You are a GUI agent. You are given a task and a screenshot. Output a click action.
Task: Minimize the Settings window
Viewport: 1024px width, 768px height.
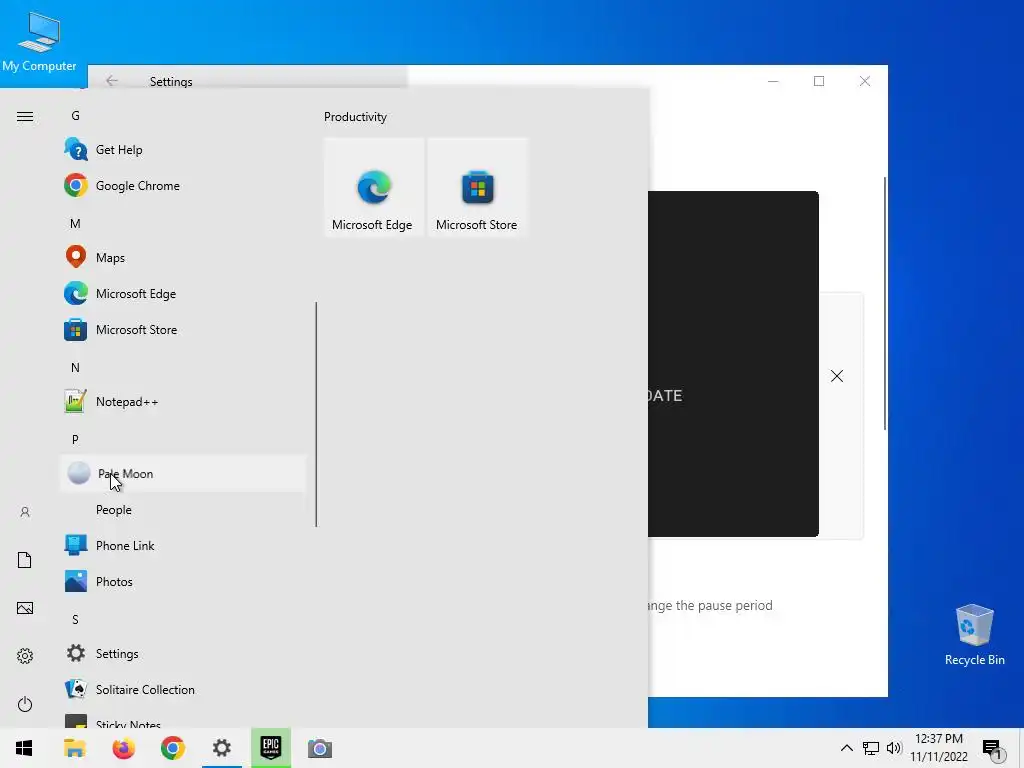pyautogui.click(x=773, y=81)
